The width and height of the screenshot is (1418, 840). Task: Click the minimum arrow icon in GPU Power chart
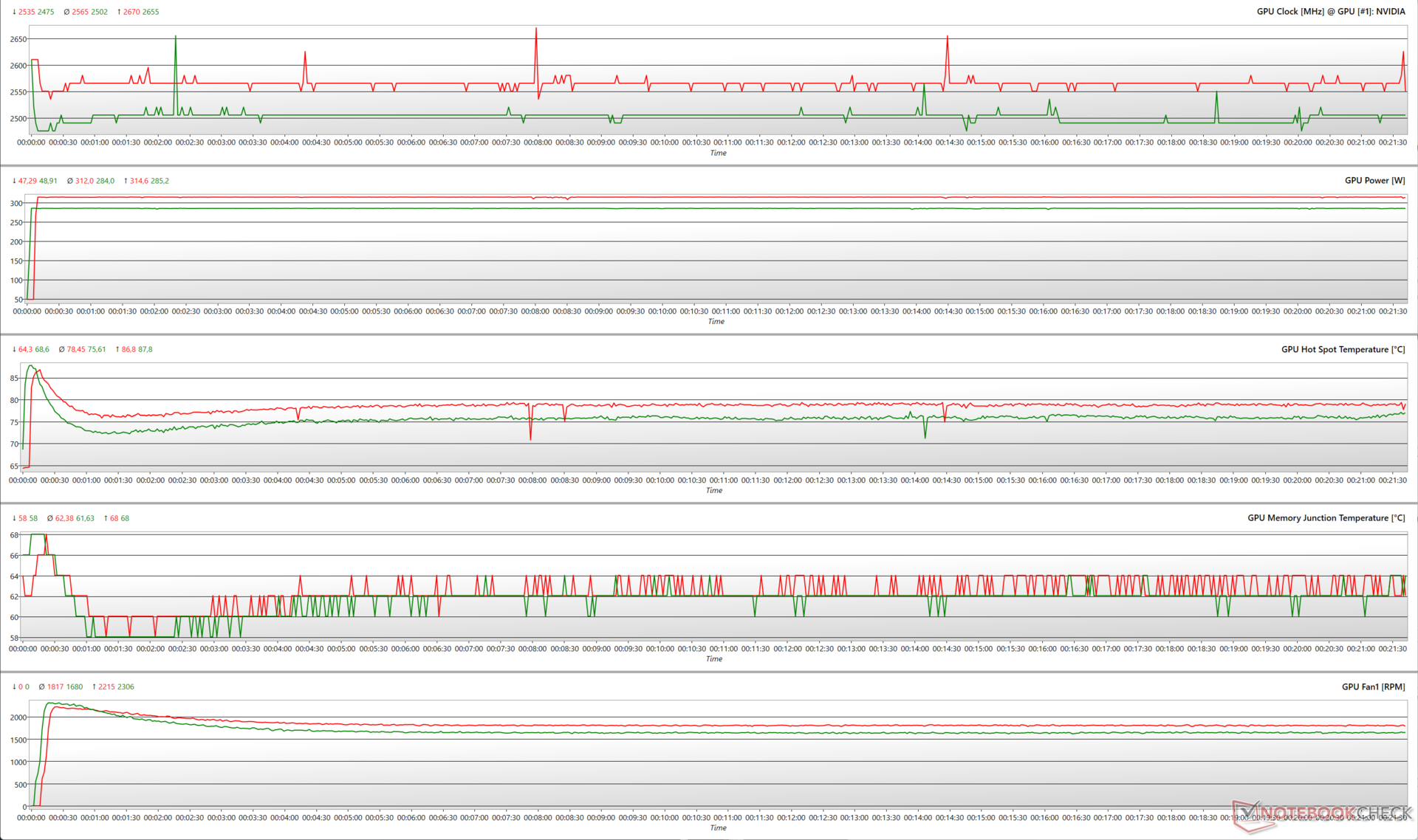tap(14, 181)
